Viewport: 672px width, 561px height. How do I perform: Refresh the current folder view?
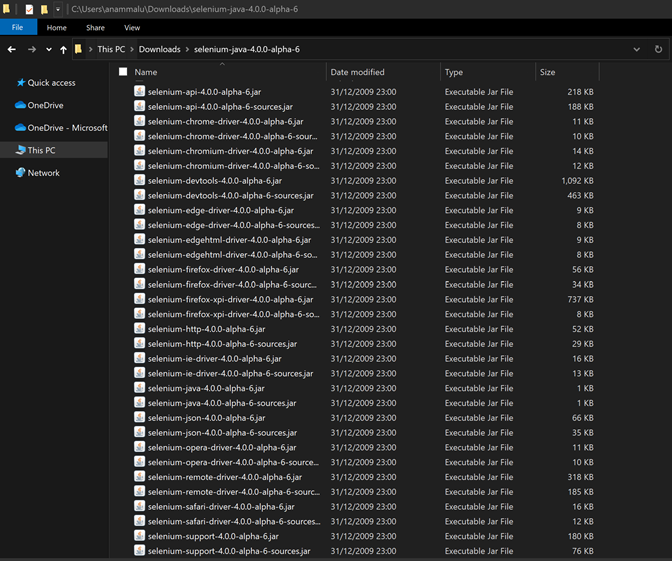658,49
